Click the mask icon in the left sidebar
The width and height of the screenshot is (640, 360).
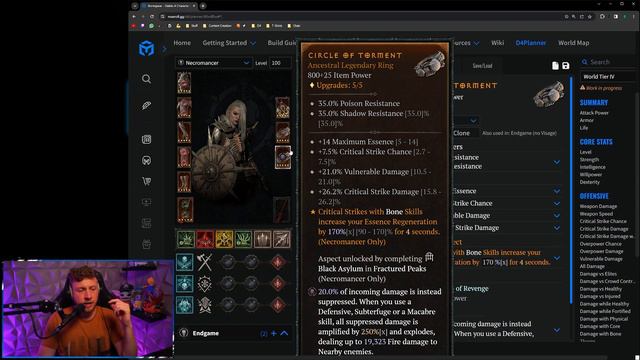[146, 160]
